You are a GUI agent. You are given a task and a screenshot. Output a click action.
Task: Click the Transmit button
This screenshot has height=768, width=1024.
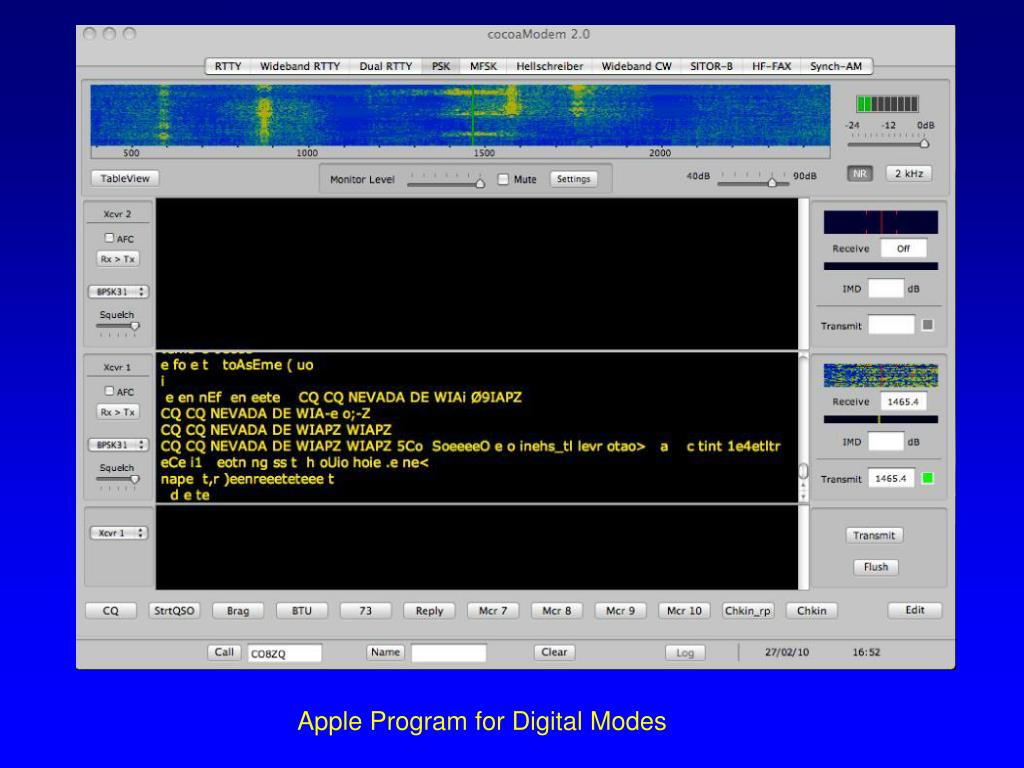[874, 536]
